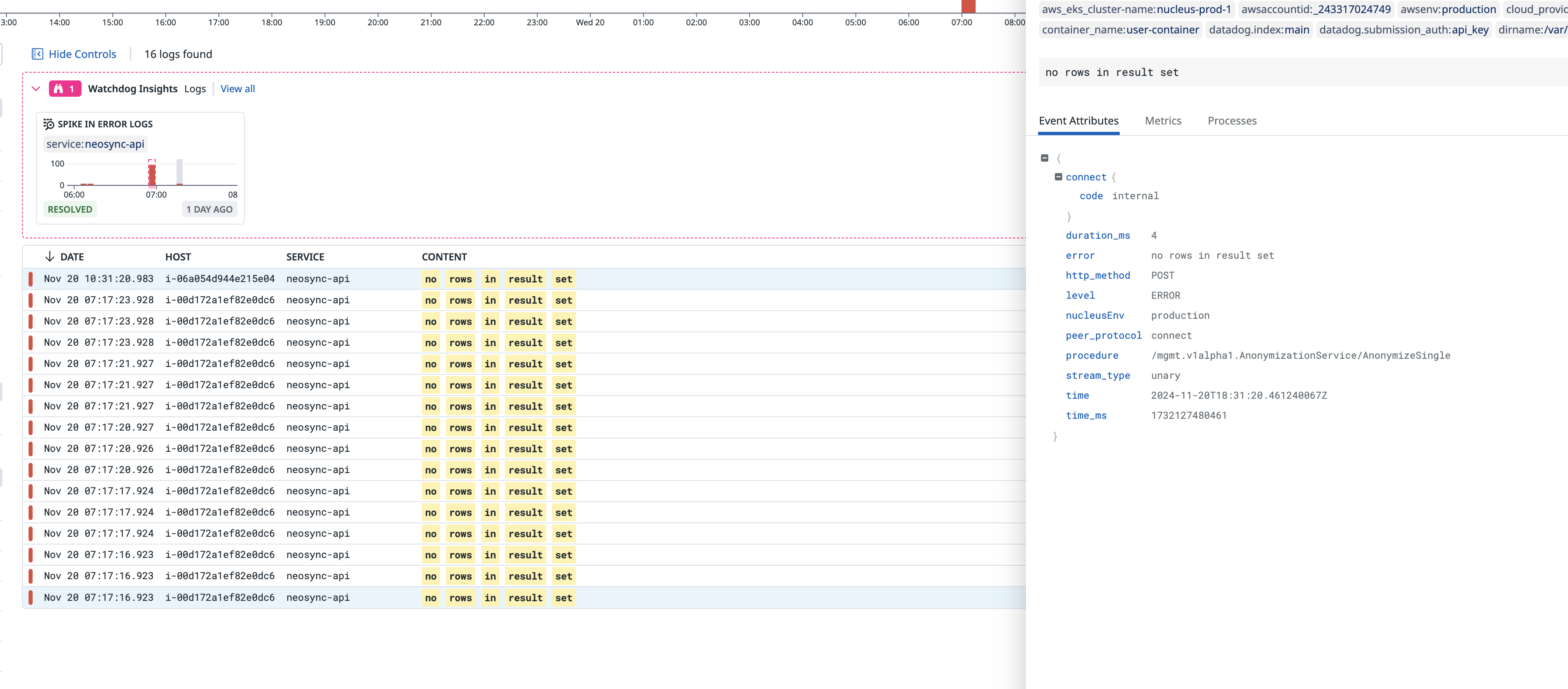Open the SPIKE IN ERROR LOGS insight card

[140, 168]
